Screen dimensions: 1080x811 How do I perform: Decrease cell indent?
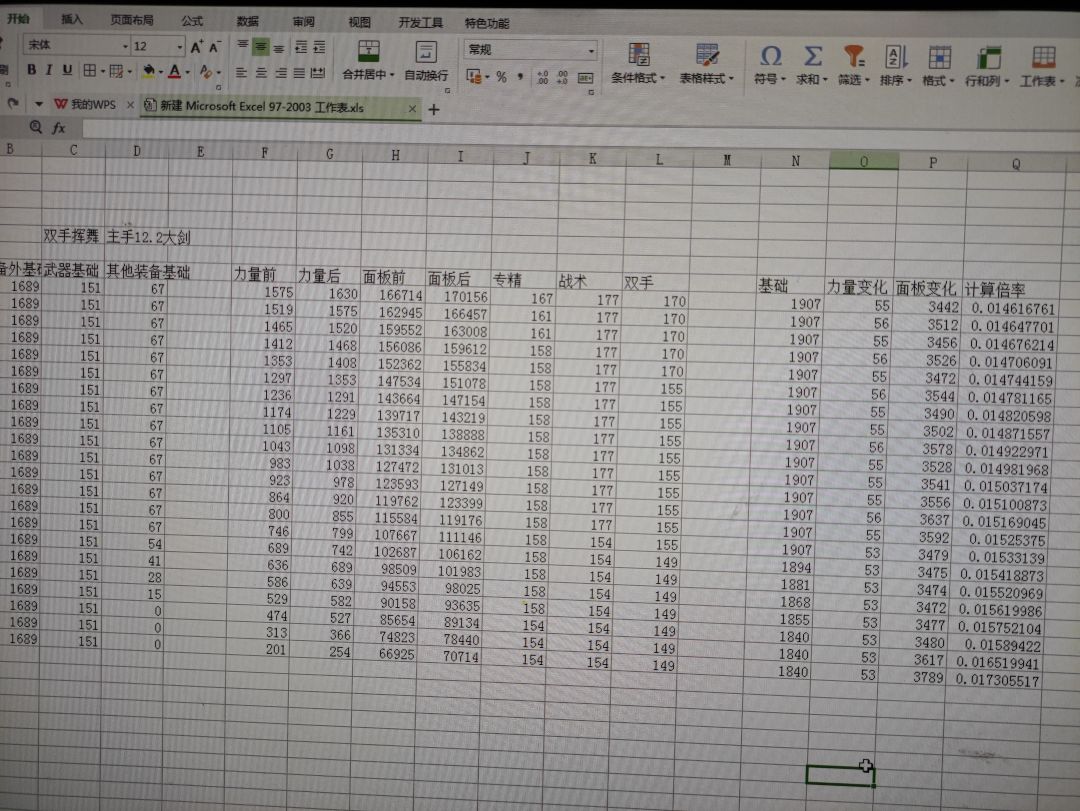[x=301, y=48]
